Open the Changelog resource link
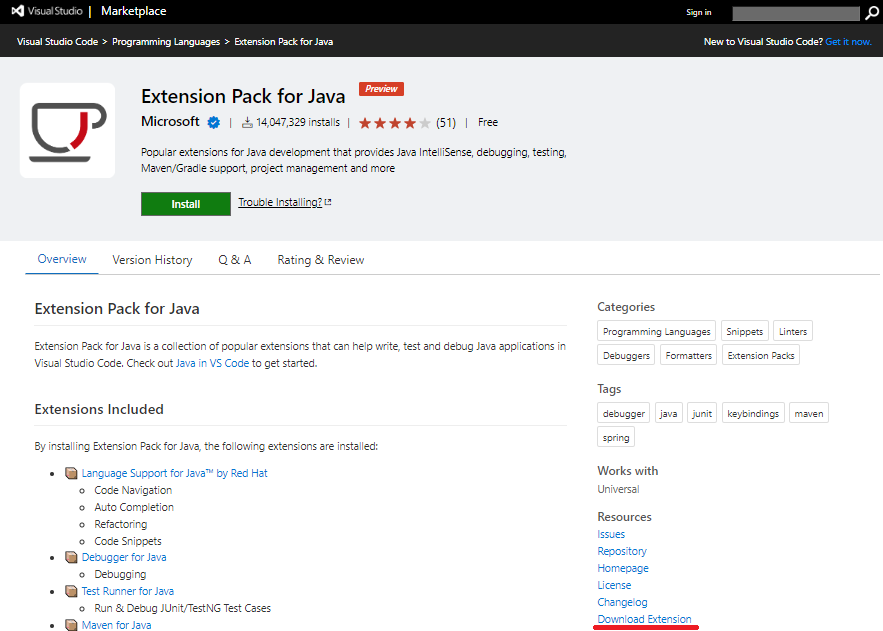 pos(622,602)
